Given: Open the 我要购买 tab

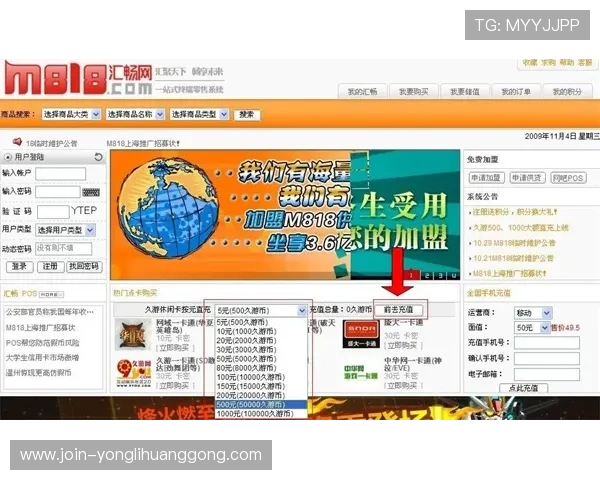Looking at the screenshot, I should [x=414, y=92].
